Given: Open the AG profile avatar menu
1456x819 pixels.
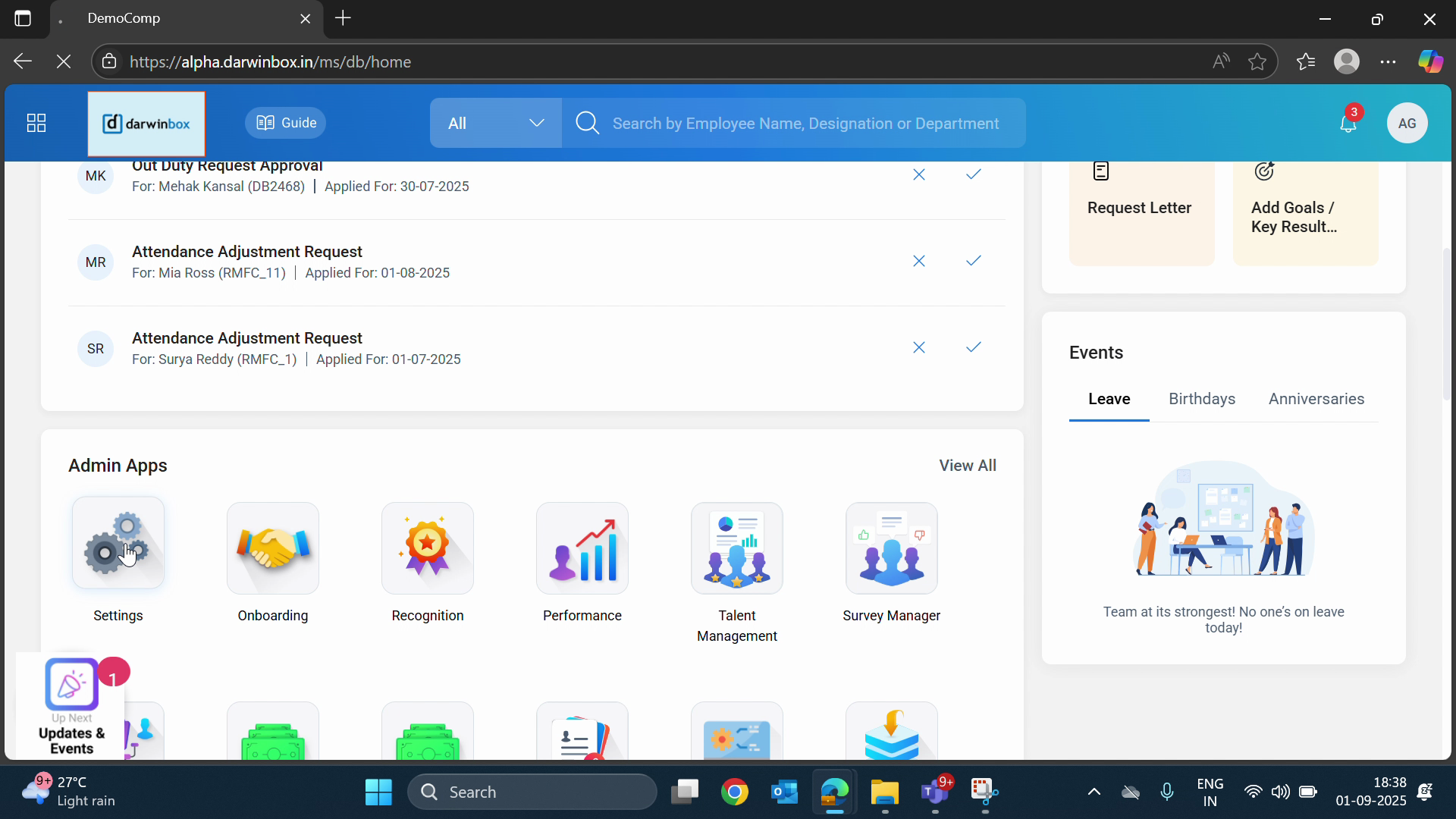Looking at the screenshot, I should 1407,123.
